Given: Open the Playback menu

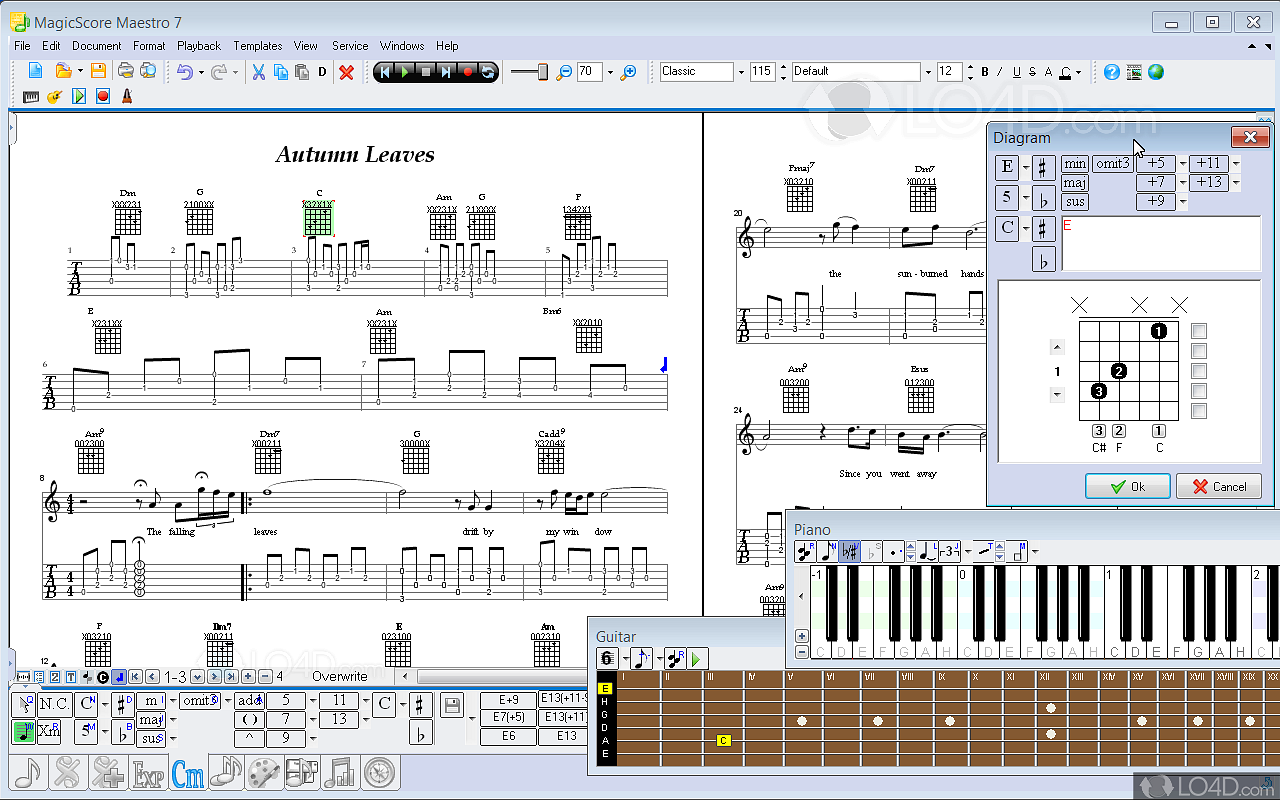Looking at the screenshot, I should click(199, 46).
